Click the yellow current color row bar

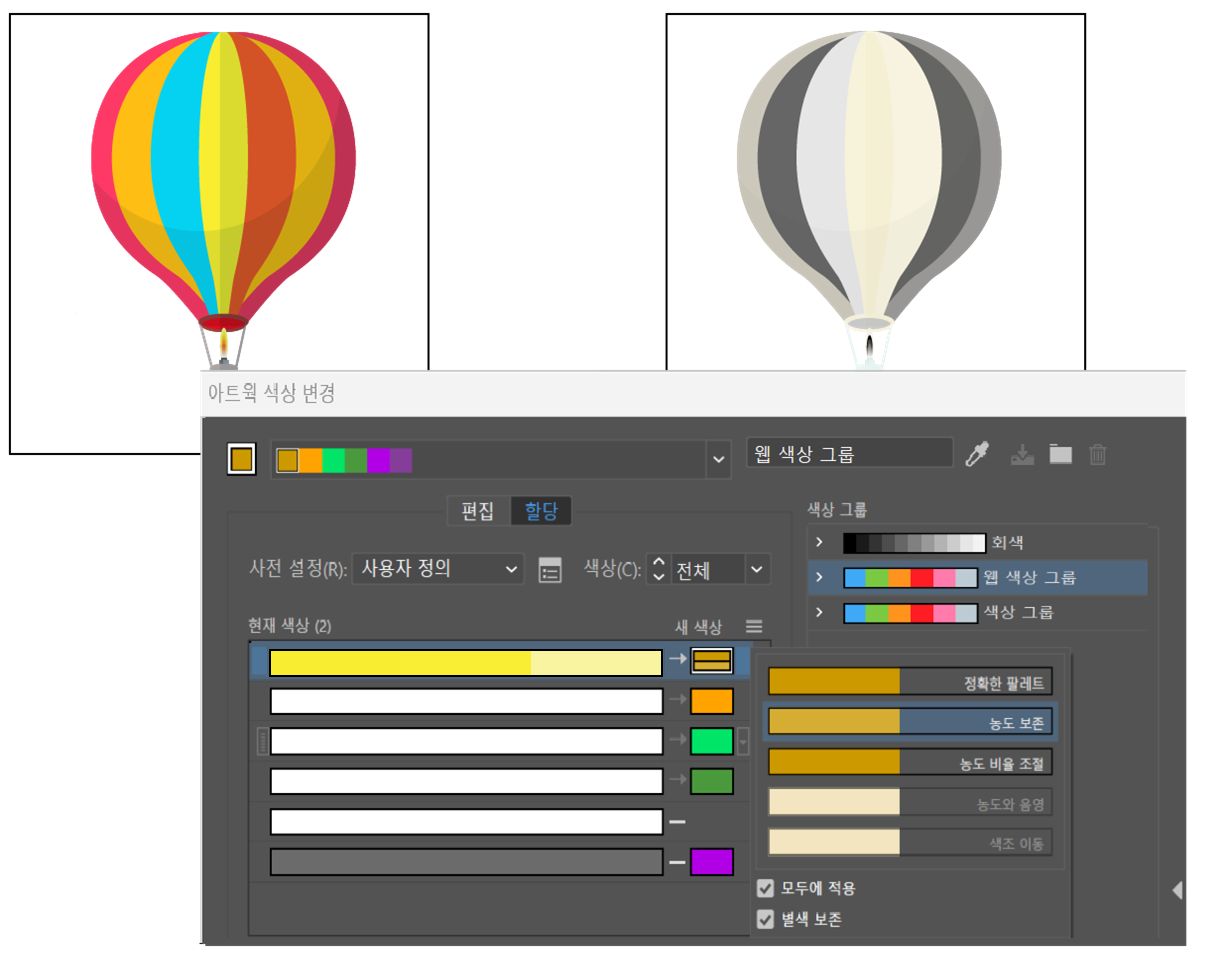[x=466, y=662]
